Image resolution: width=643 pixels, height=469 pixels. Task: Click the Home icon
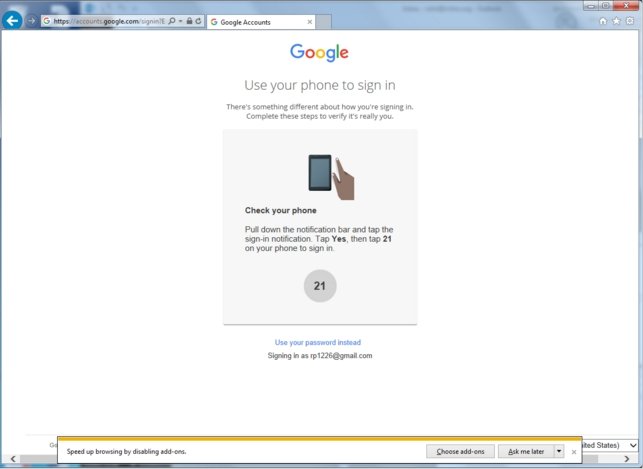603,21
